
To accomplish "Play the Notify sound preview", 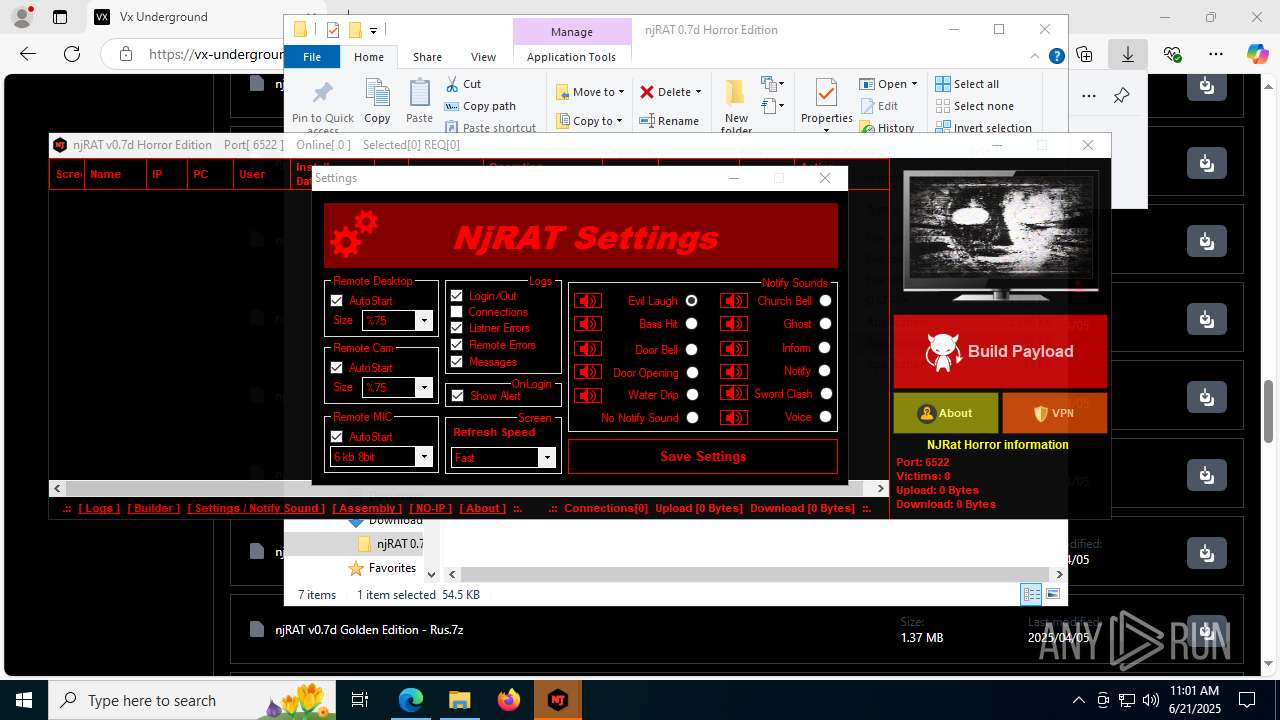I will (734, 371).
